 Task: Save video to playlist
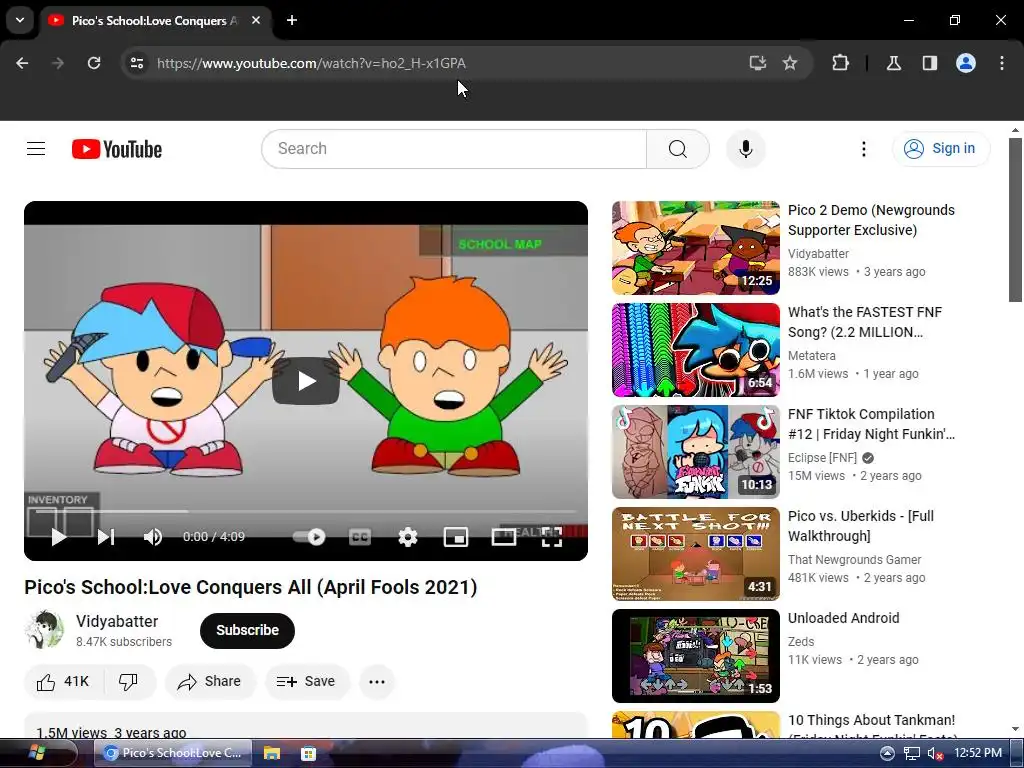[x=306, y=682]
